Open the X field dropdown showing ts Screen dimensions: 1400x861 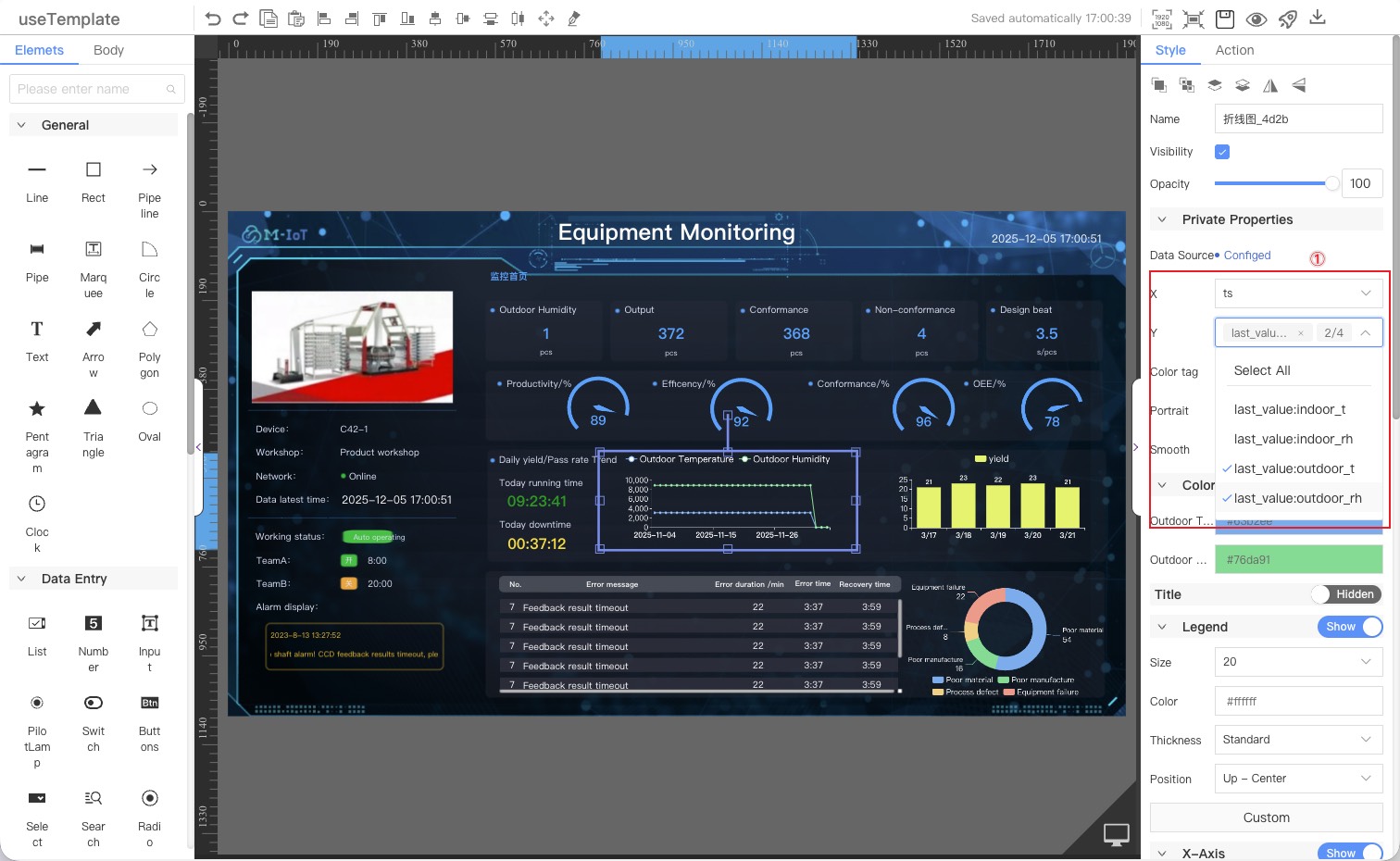(x=1298, y=293)
